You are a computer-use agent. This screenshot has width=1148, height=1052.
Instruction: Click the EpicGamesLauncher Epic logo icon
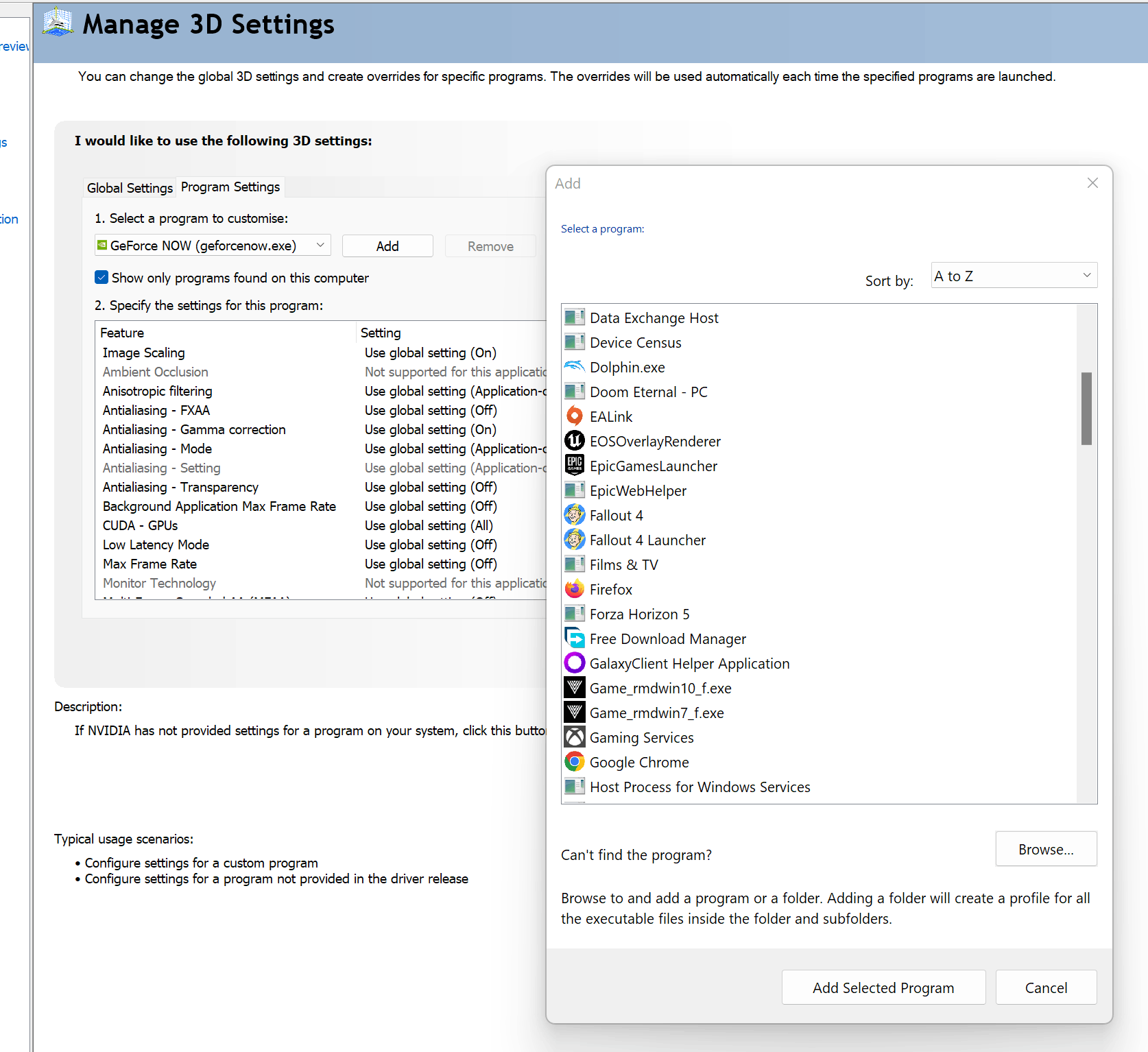pos(575,466)
